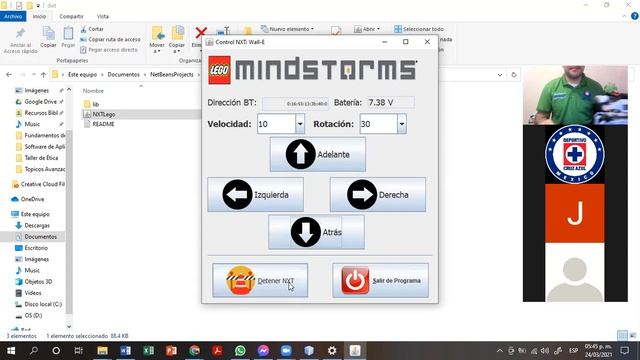Click the Batería 7.38 V field

391,102
